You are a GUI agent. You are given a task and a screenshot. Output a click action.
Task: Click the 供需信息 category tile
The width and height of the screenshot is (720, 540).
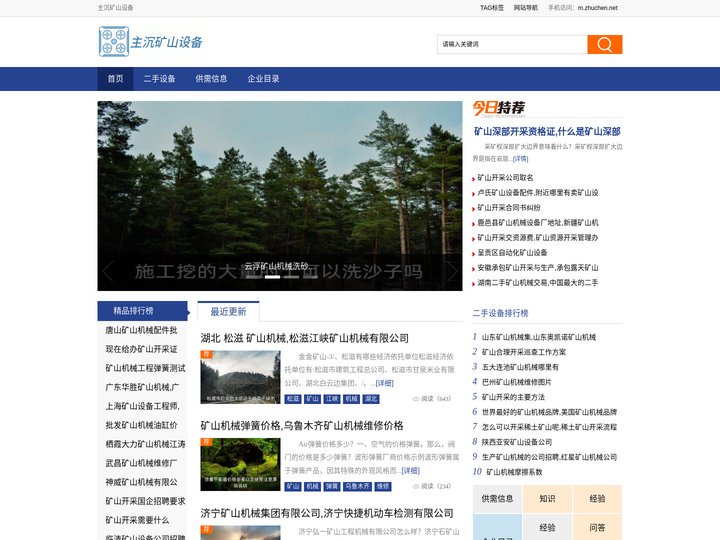pos(497,499)
